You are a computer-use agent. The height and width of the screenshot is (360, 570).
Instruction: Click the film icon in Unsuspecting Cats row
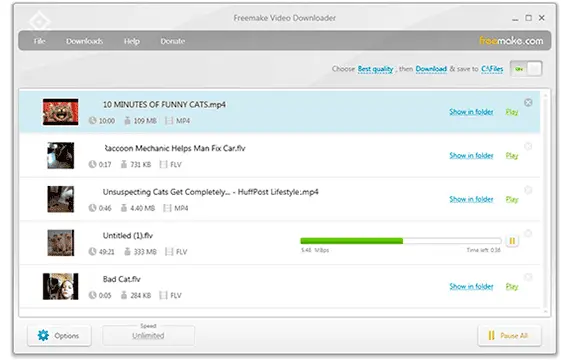tap(167, 208)
